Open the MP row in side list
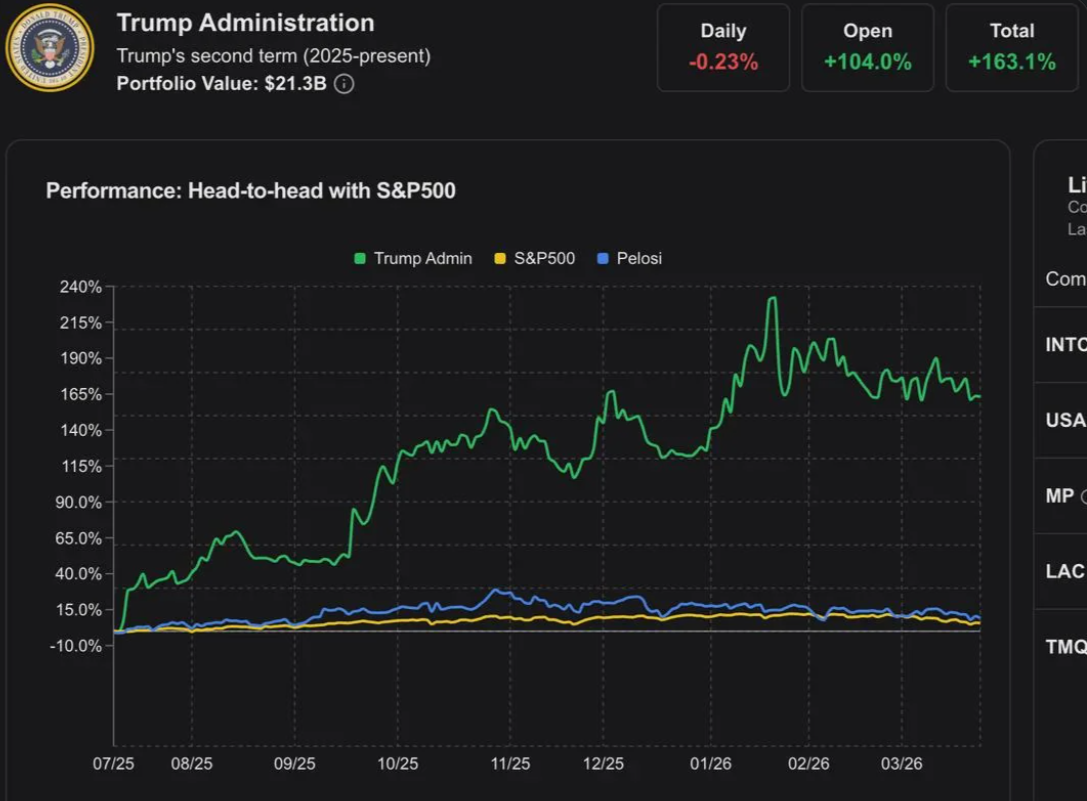The width and height of the screenshot is (1087, 801). coord(1061,496)
